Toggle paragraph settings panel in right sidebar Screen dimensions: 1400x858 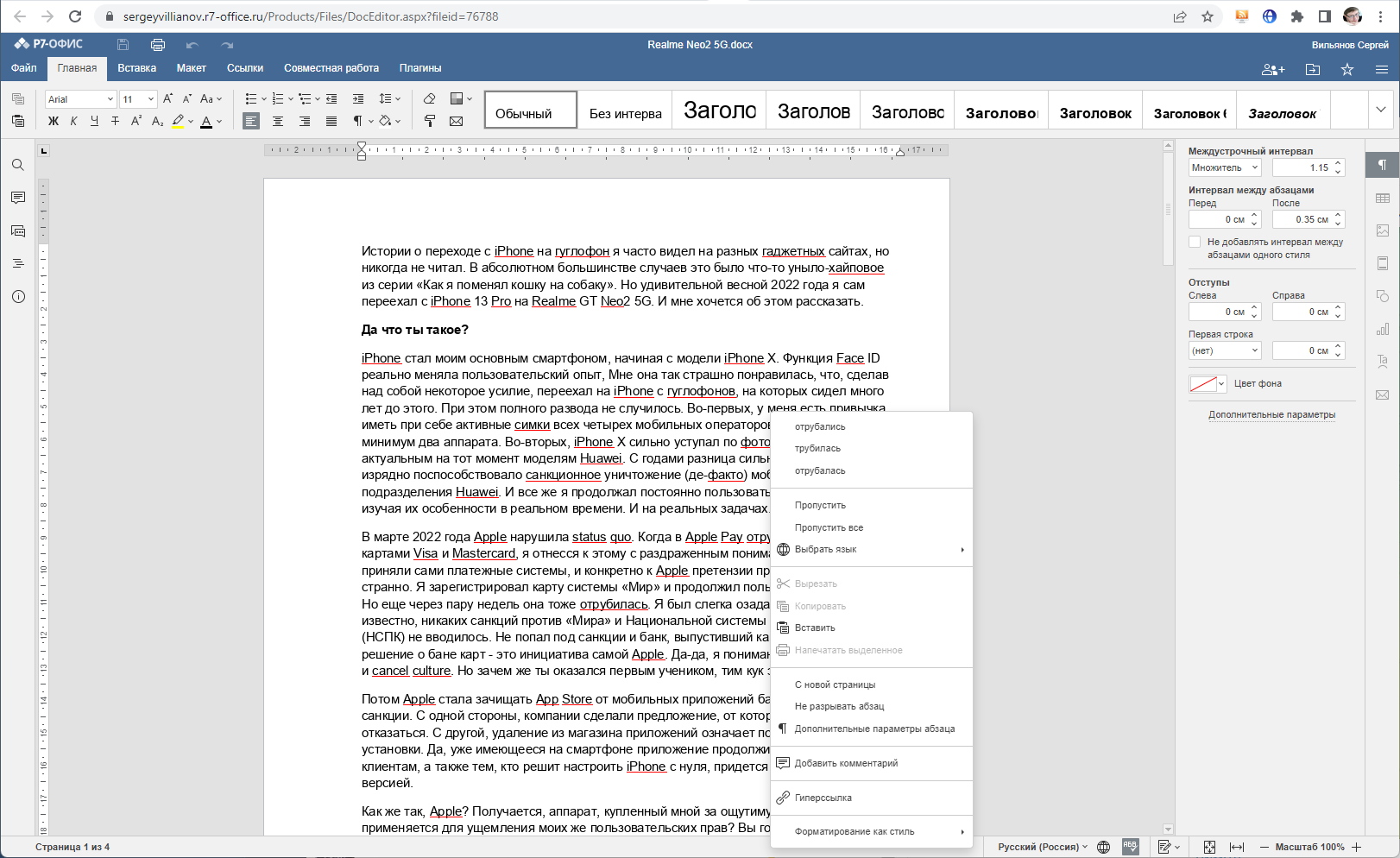click(x=1383, y=165)
